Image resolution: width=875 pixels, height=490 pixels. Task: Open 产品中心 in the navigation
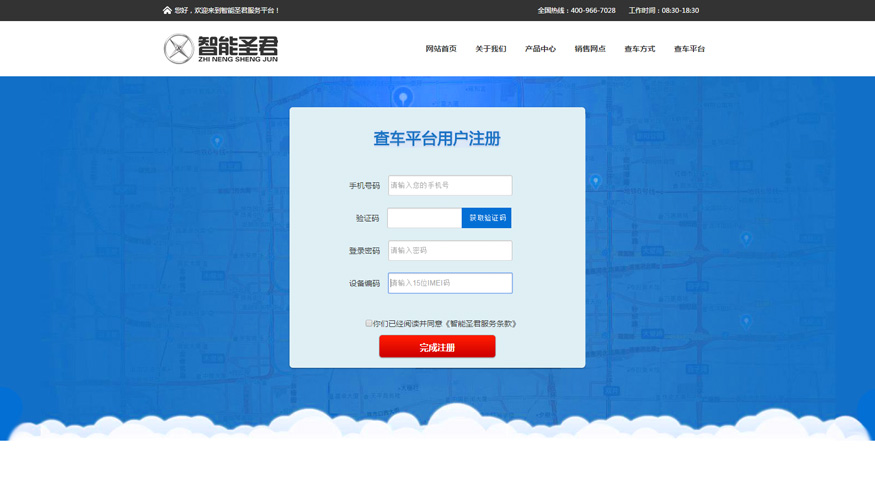(x=540, y=49)
